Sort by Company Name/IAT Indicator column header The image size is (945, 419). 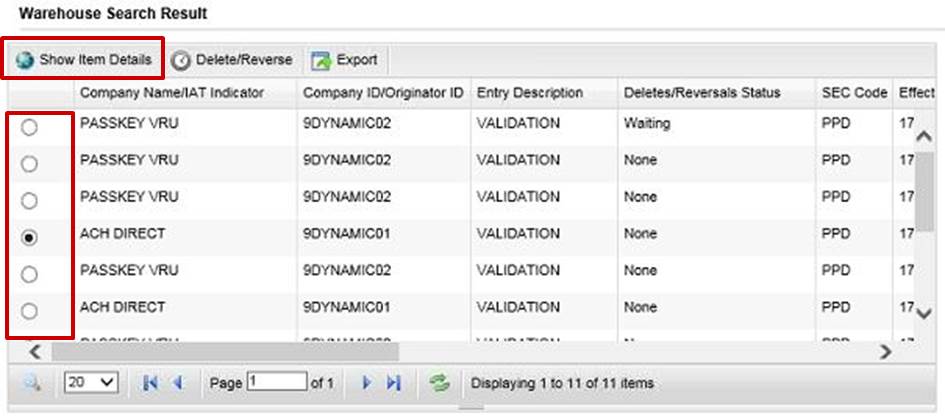(x=171, y=93)
